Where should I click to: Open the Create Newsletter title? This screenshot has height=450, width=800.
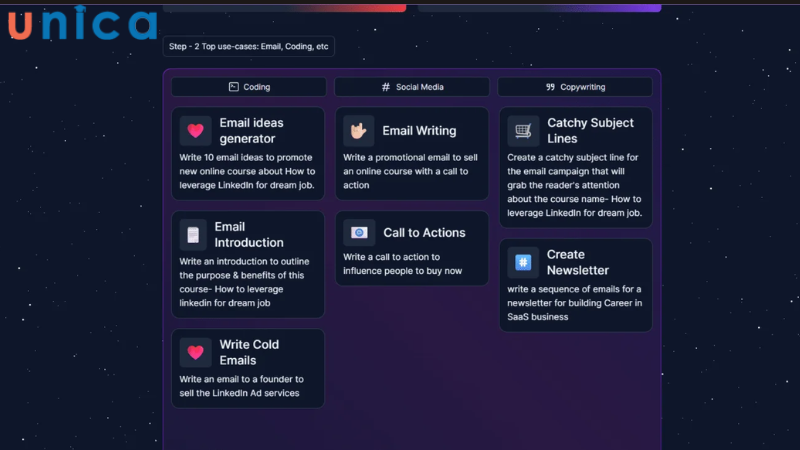point(578,262)
